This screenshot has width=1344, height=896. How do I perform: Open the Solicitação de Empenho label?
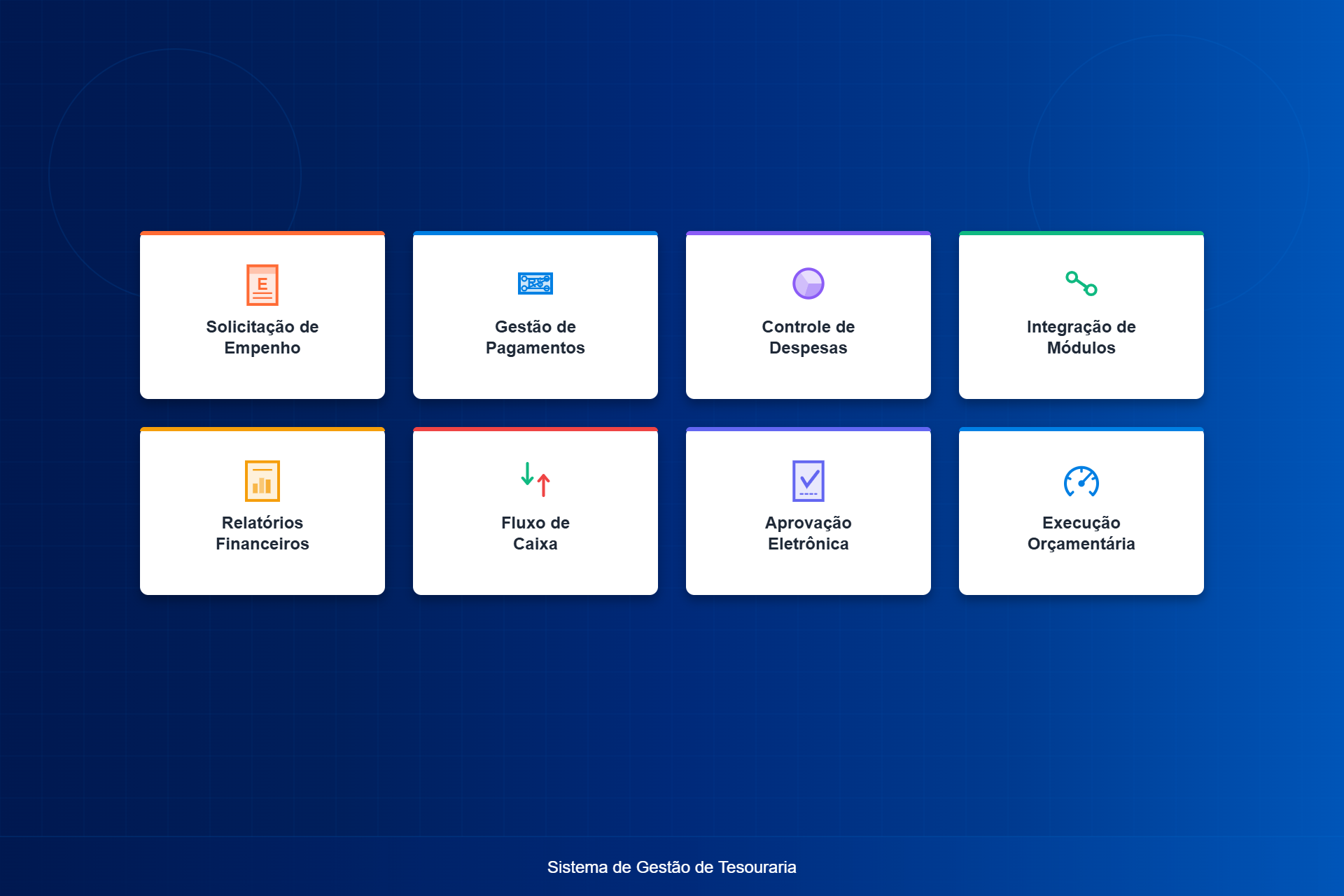pyautogui.click(x=262, y=337)
